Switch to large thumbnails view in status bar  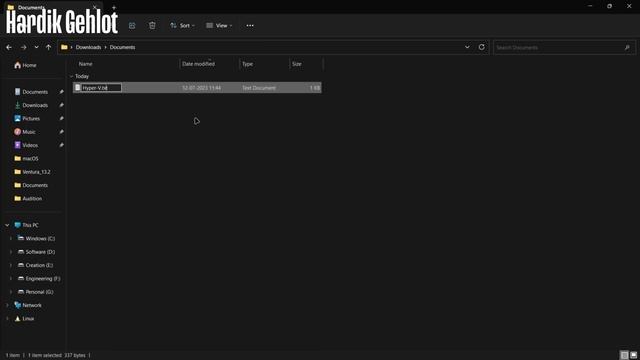click(x=633, y=355)
